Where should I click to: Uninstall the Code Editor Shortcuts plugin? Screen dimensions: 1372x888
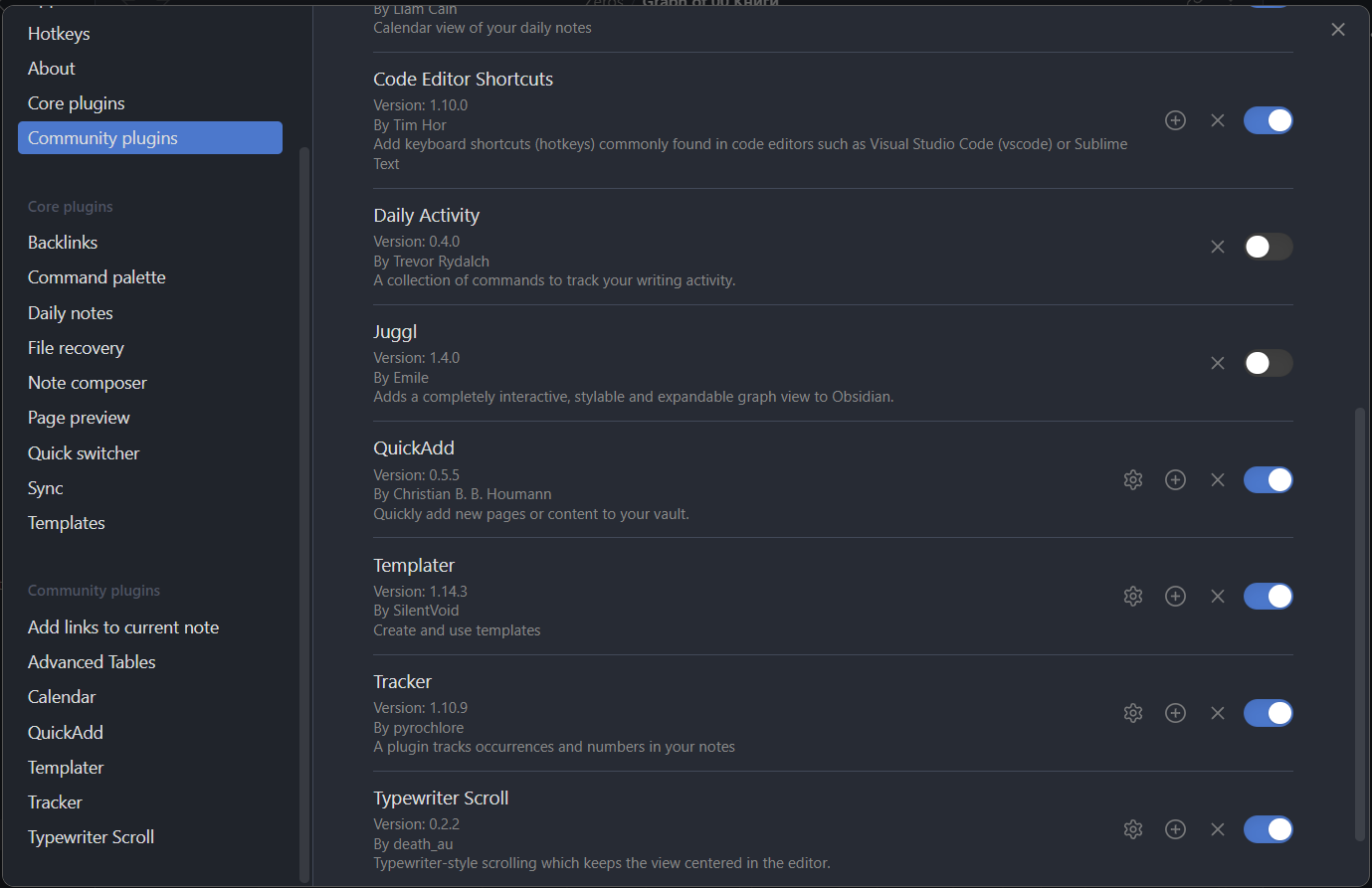tap(1218, 120)
